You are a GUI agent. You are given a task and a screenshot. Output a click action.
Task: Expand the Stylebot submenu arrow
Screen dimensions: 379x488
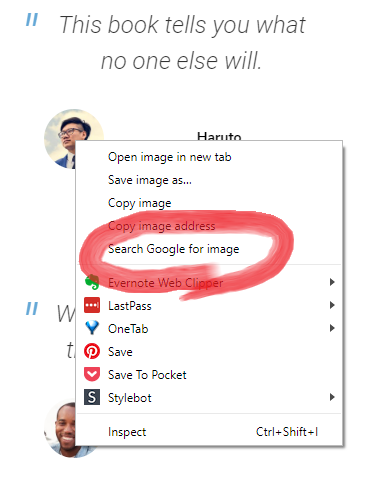332,397
